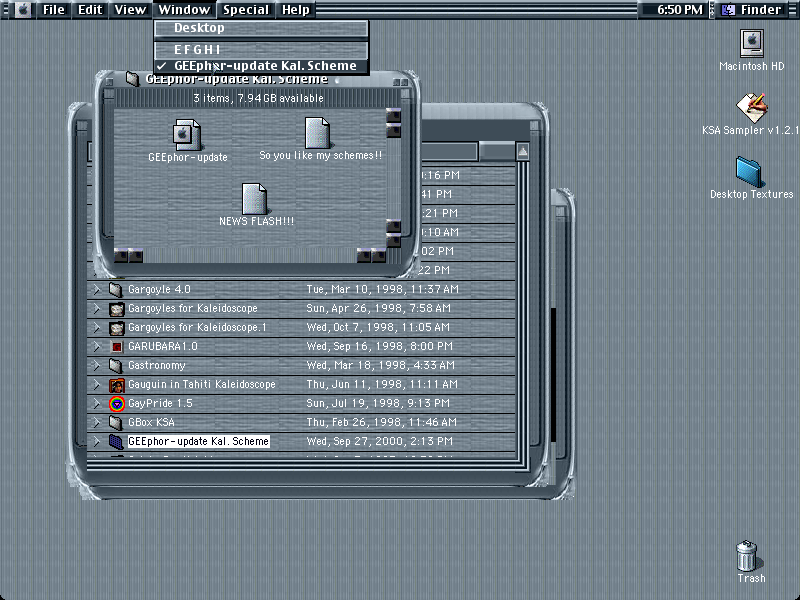Click the 6:50 PM menu bar clock
This screenshot has width=800, height=600.
pos(679,9)
